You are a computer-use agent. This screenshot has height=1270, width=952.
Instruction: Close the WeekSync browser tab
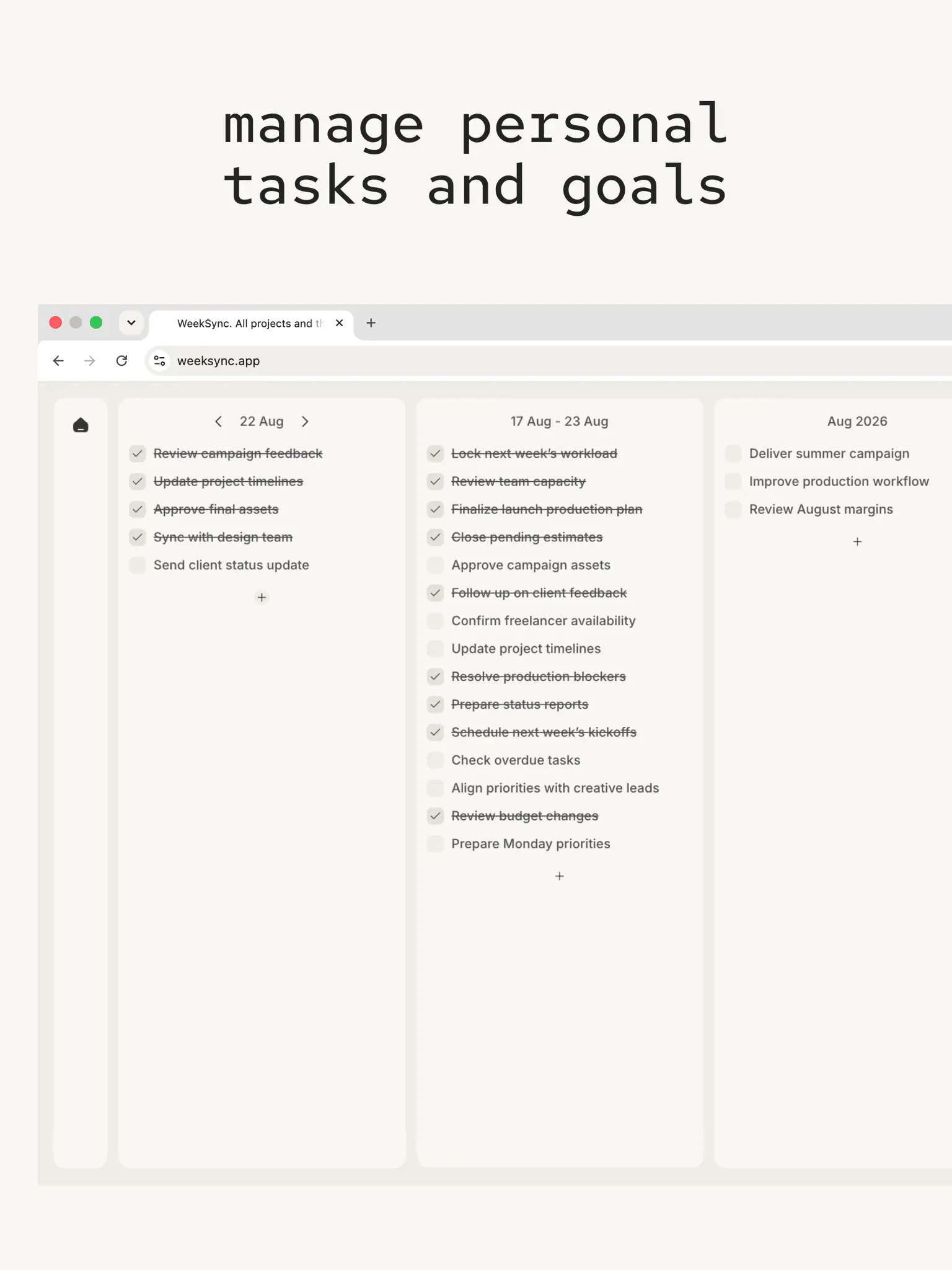point(339,323)
